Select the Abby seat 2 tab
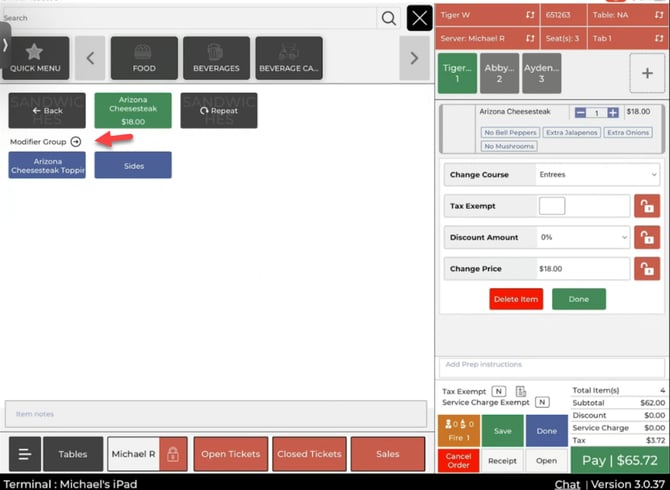This screenshot has width=670, height=490. (499, 73)
